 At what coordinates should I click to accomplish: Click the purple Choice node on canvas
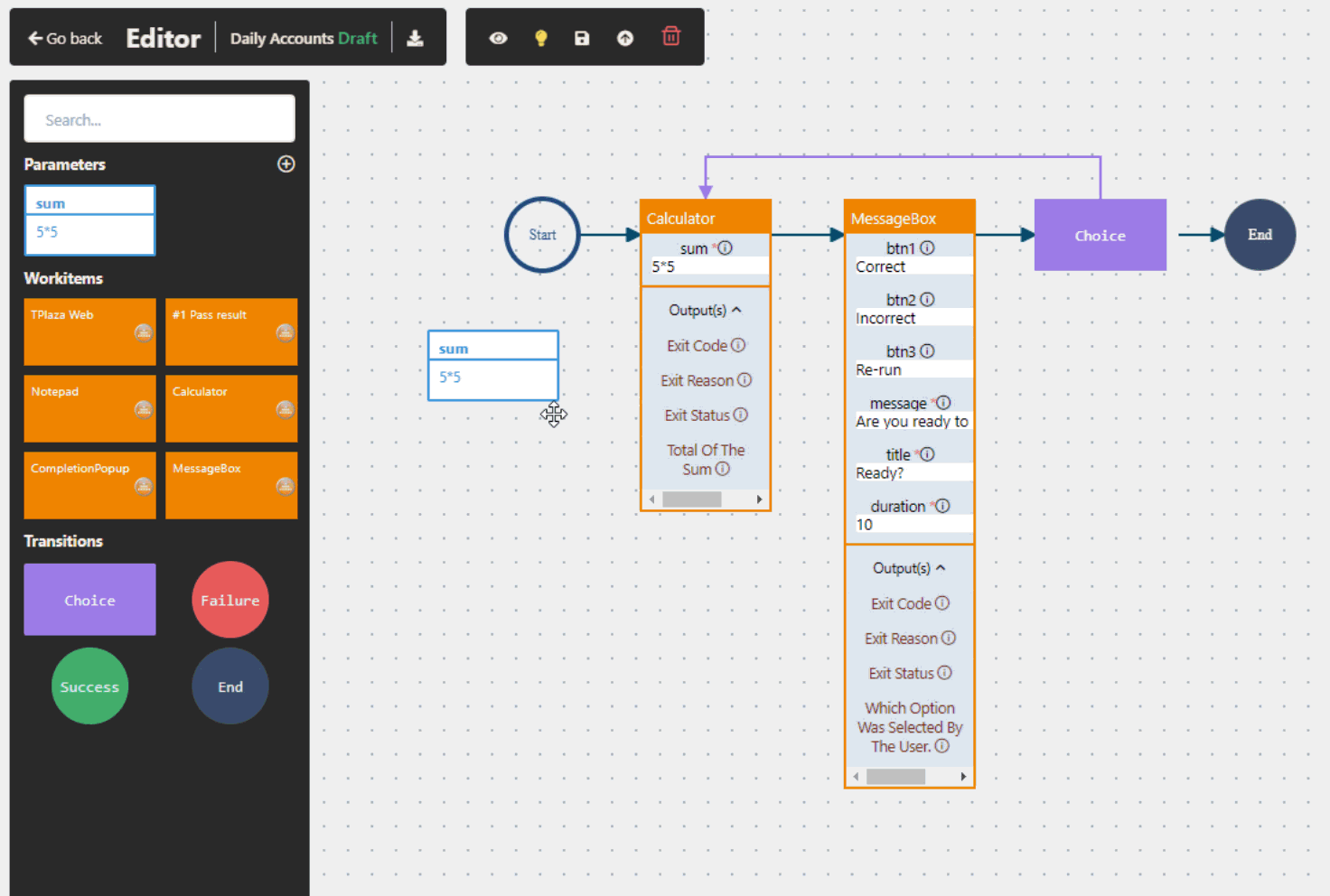pyautogui.click(x=1100, y=236)
